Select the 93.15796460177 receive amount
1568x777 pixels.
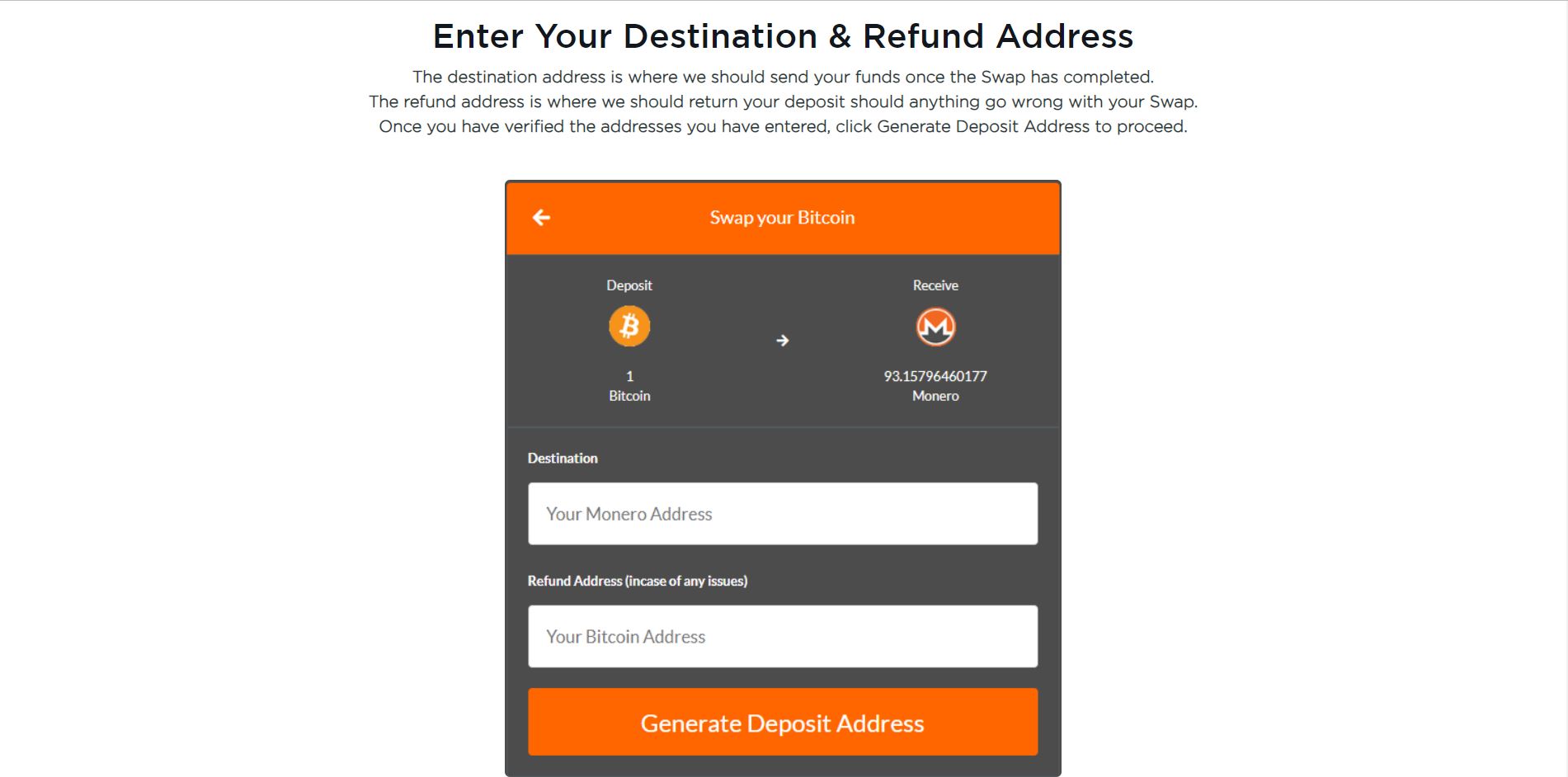935,376
